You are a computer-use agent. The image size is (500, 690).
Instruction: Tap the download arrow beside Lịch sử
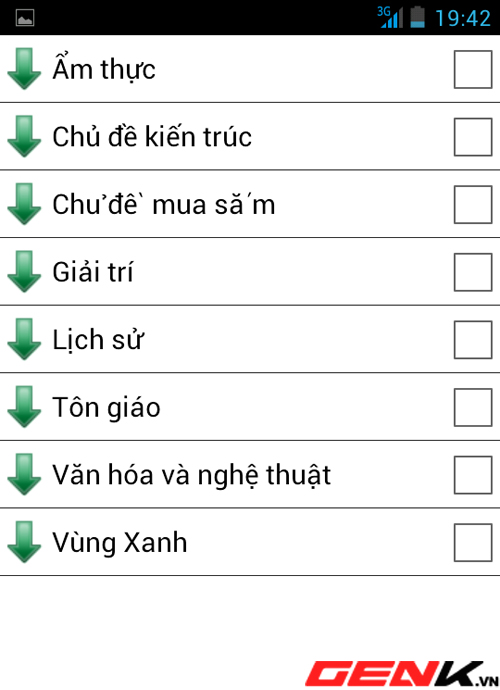[x=24, y=339]
